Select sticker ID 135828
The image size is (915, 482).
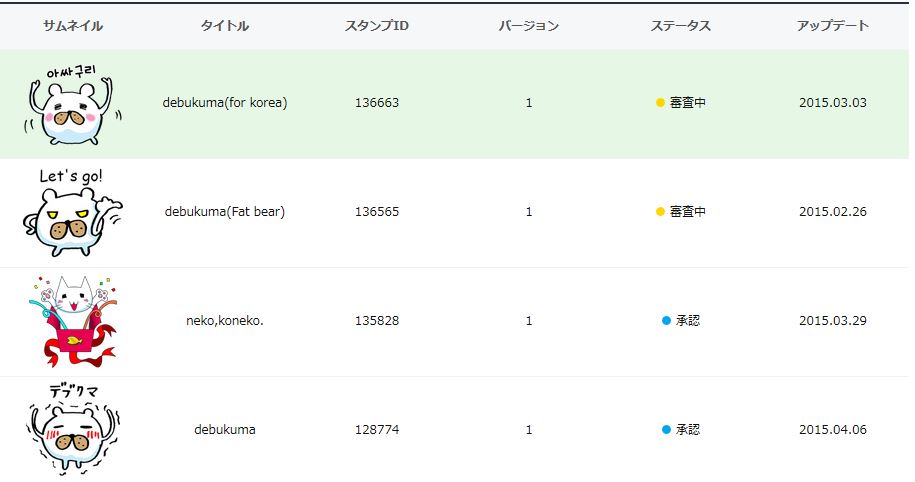tap(377, 321)
